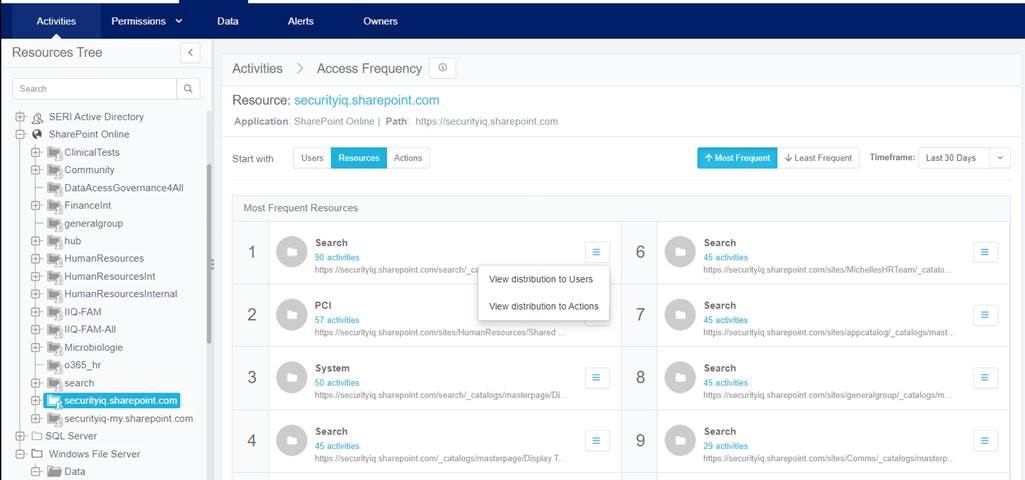Open the securityiq.sharepoint.com resource link
Viewport: 1025px width, 480px height.
(x=366, y=101)
